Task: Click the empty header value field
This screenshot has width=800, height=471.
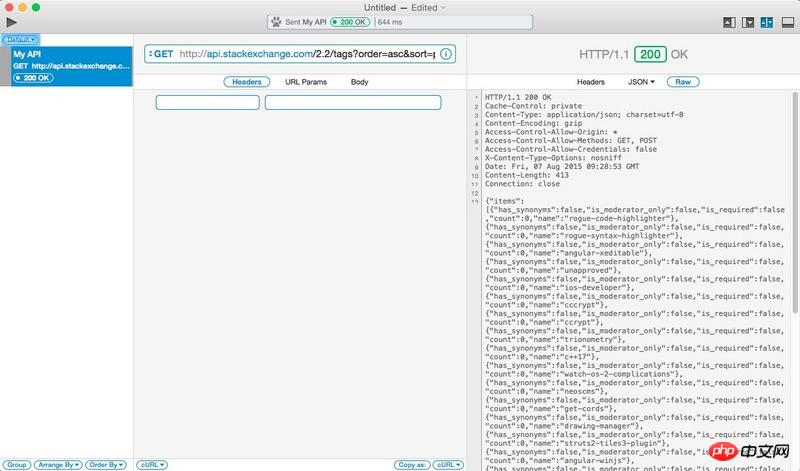Action: (x=353, y=102)
